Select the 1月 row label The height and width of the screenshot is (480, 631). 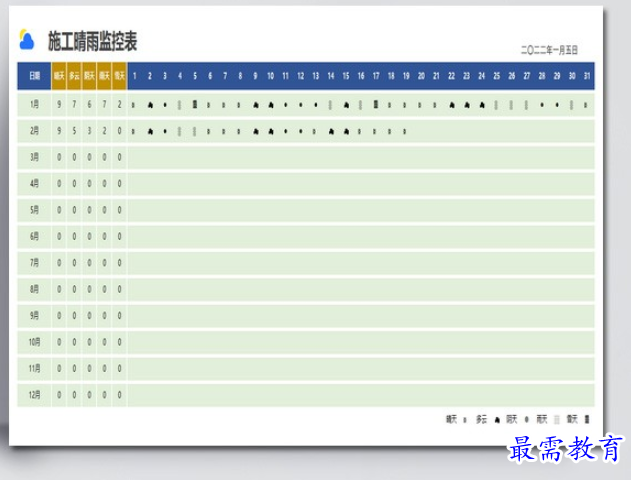(x=34, y=105)
